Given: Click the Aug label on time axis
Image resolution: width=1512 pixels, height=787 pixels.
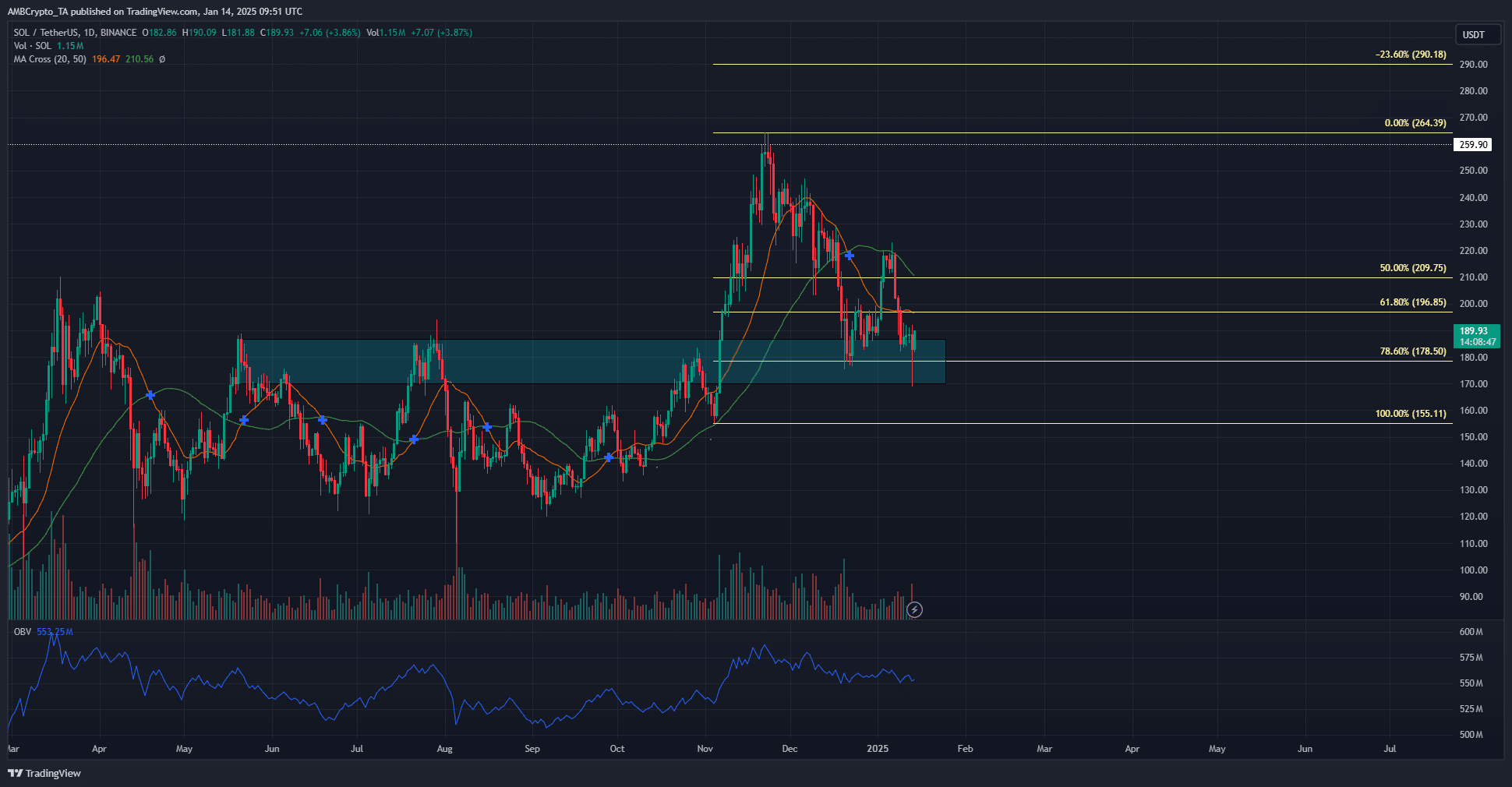Looking at the screenshot, I should tap(444, 749).
